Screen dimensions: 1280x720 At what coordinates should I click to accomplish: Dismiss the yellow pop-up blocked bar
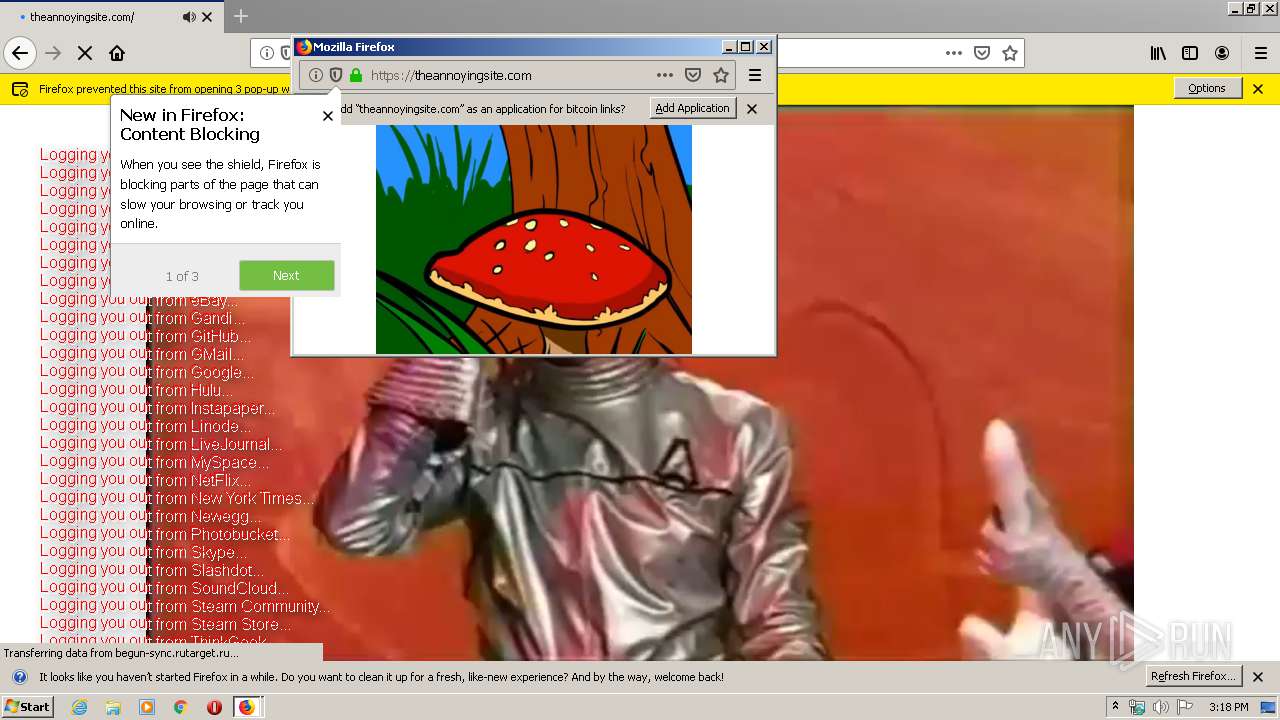click(x=1258, y=89)
